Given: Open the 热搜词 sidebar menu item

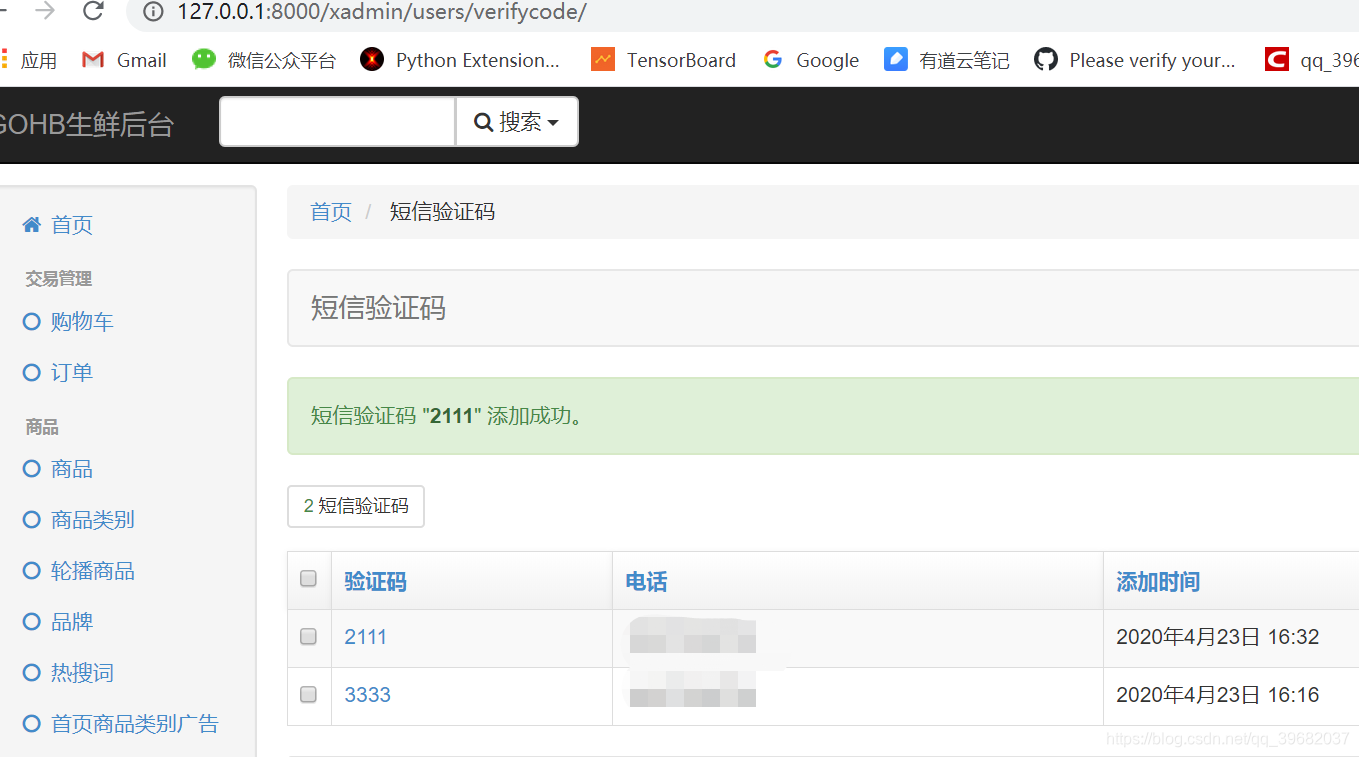Looking at the screenshot, I should 82,672.
